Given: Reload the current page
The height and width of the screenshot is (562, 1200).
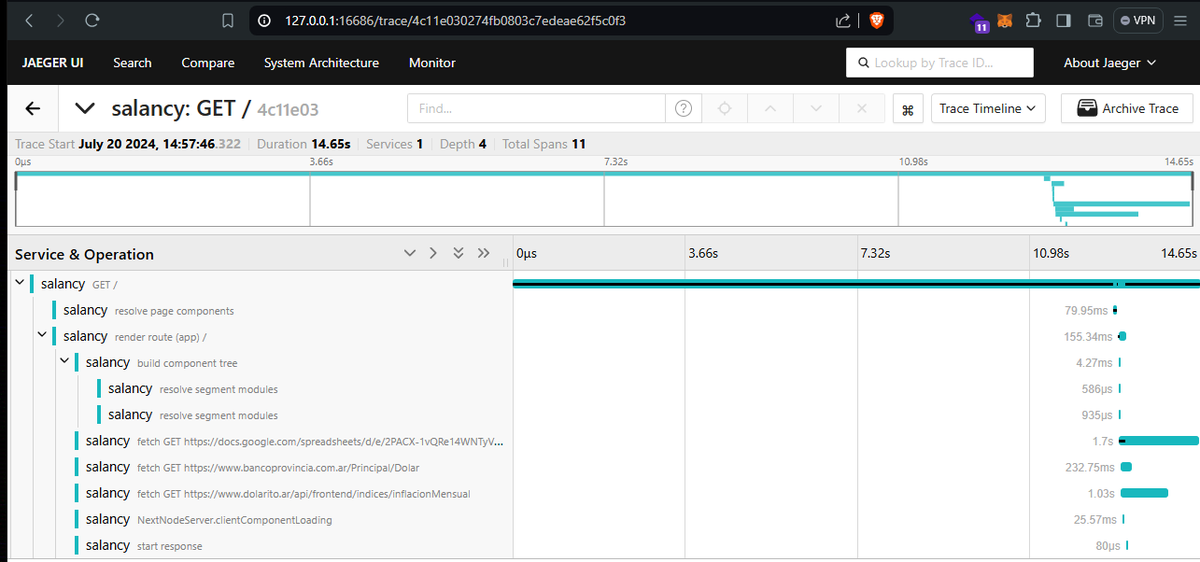Looking at the screenshot, I should [x=92, y=20].
